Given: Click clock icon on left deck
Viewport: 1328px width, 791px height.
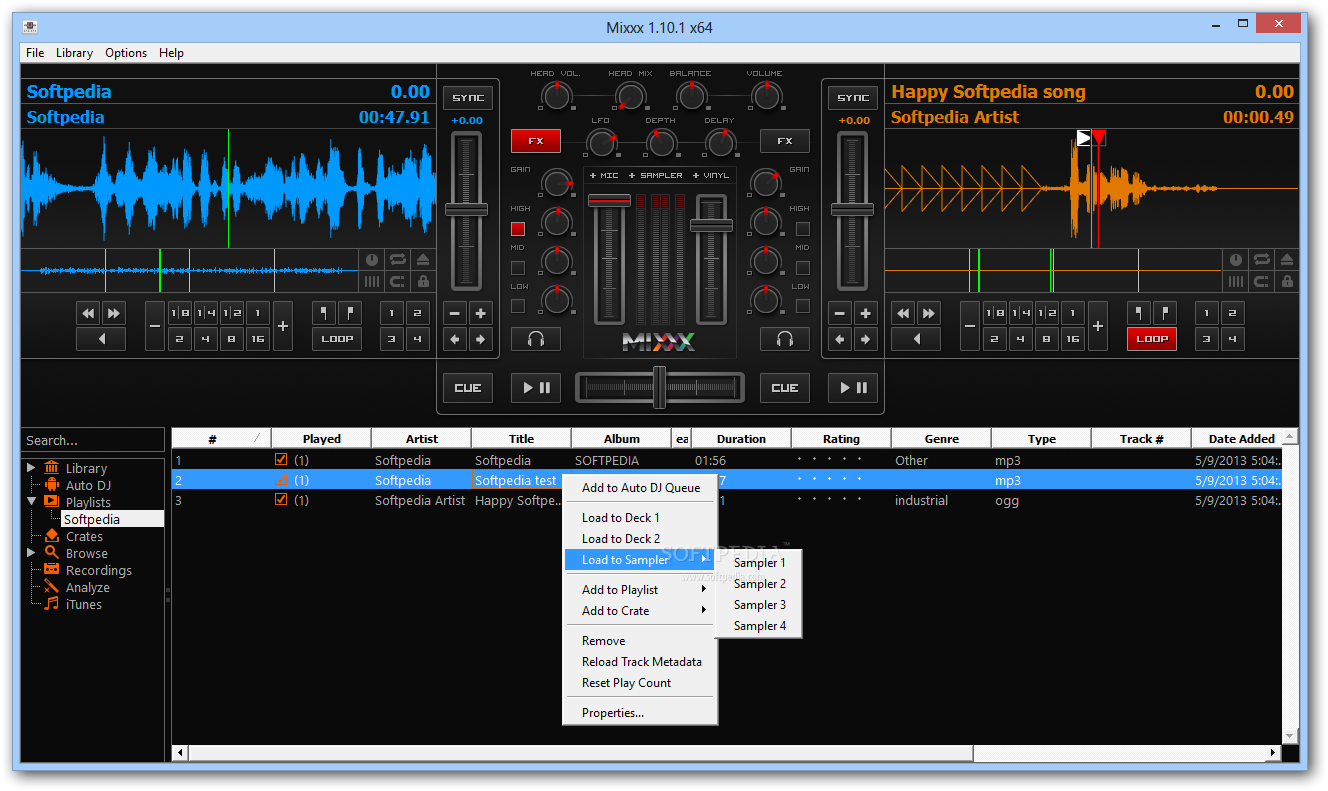Looking at the screenshot, I should click(371, 260).
